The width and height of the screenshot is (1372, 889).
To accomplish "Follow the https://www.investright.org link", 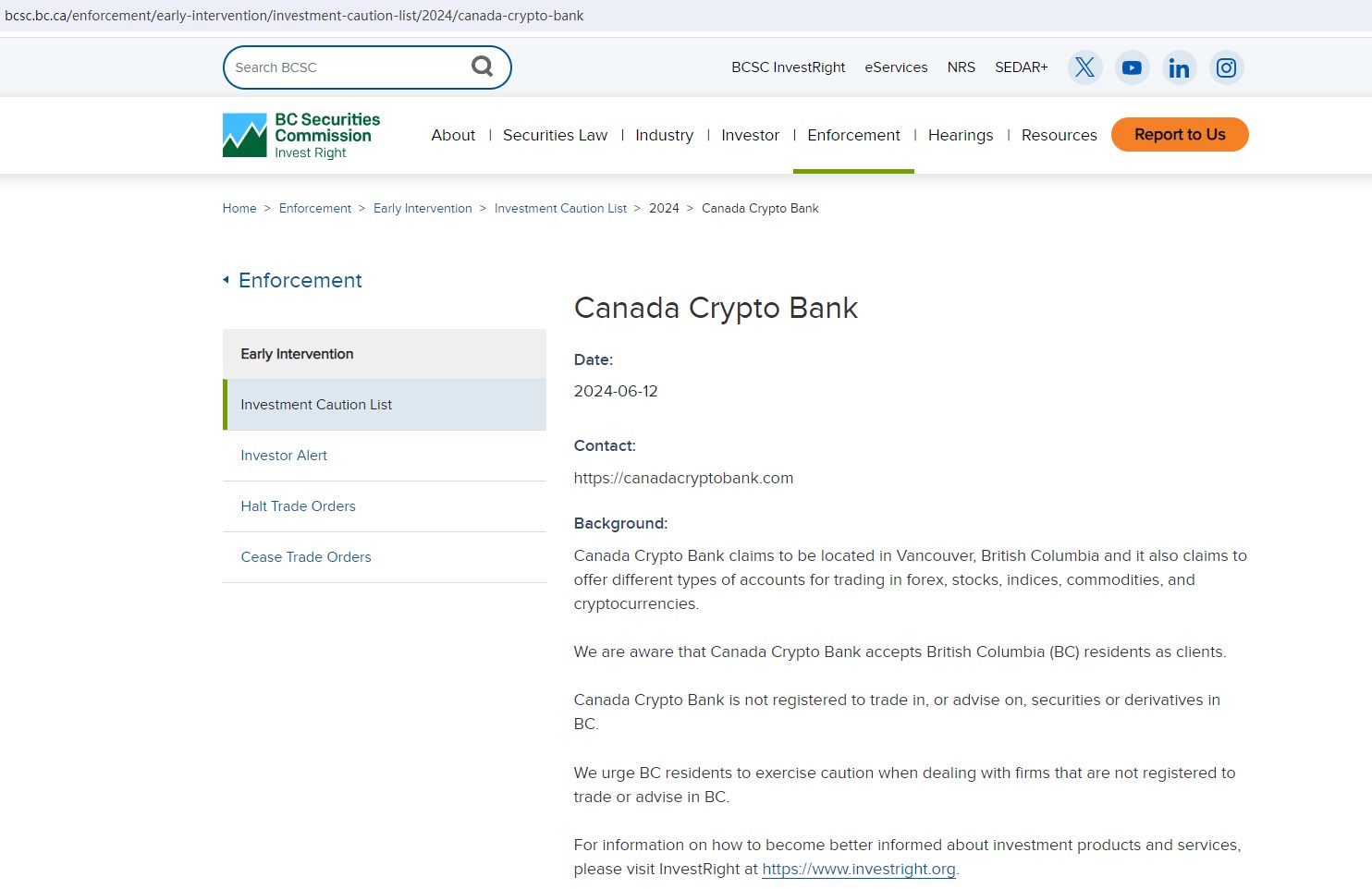I will (859, 869).
